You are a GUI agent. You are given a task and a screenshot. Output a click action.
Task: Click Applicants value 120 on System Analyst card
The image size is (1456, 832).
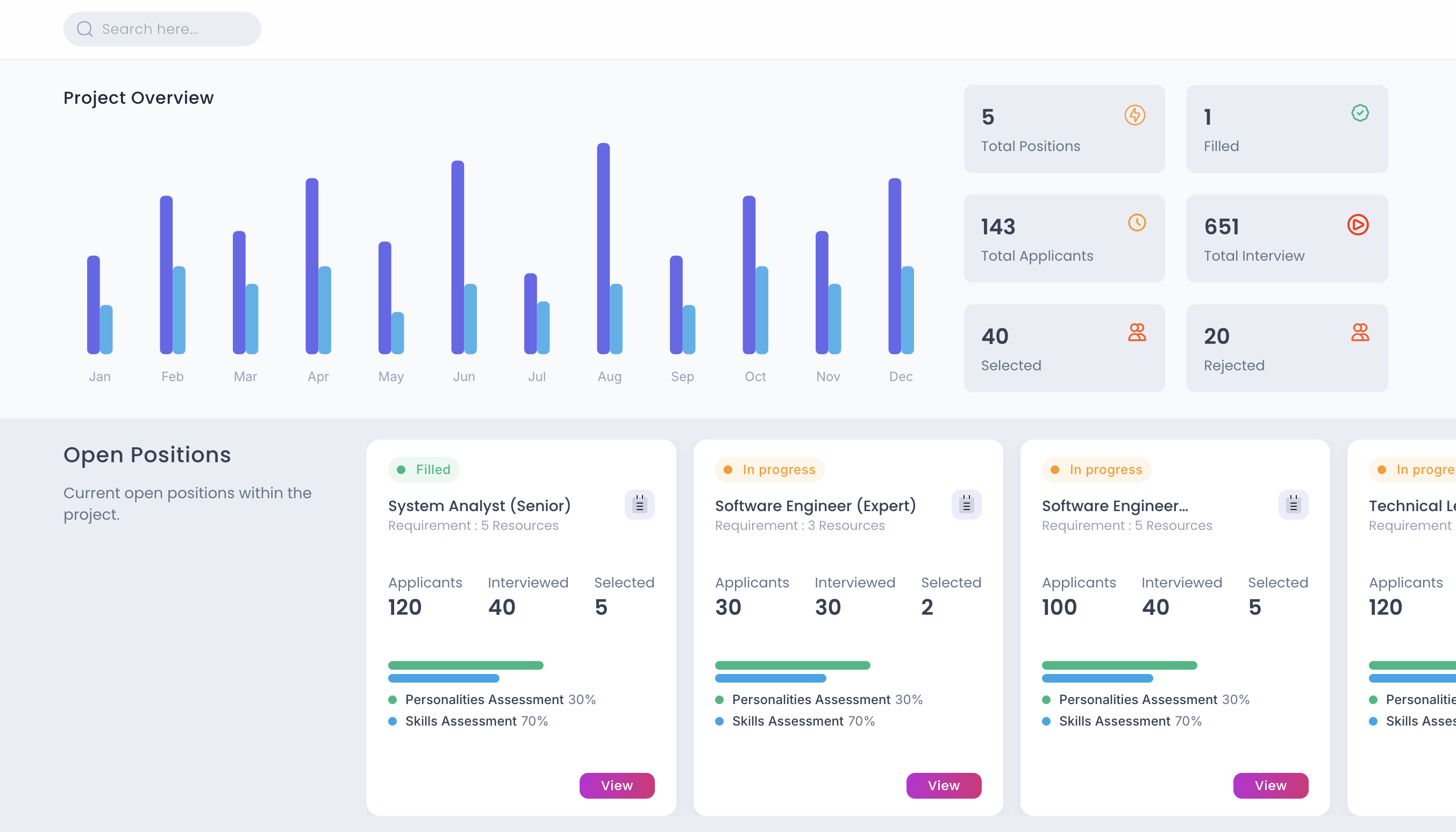pyautogui.click(x=405, y=607)
